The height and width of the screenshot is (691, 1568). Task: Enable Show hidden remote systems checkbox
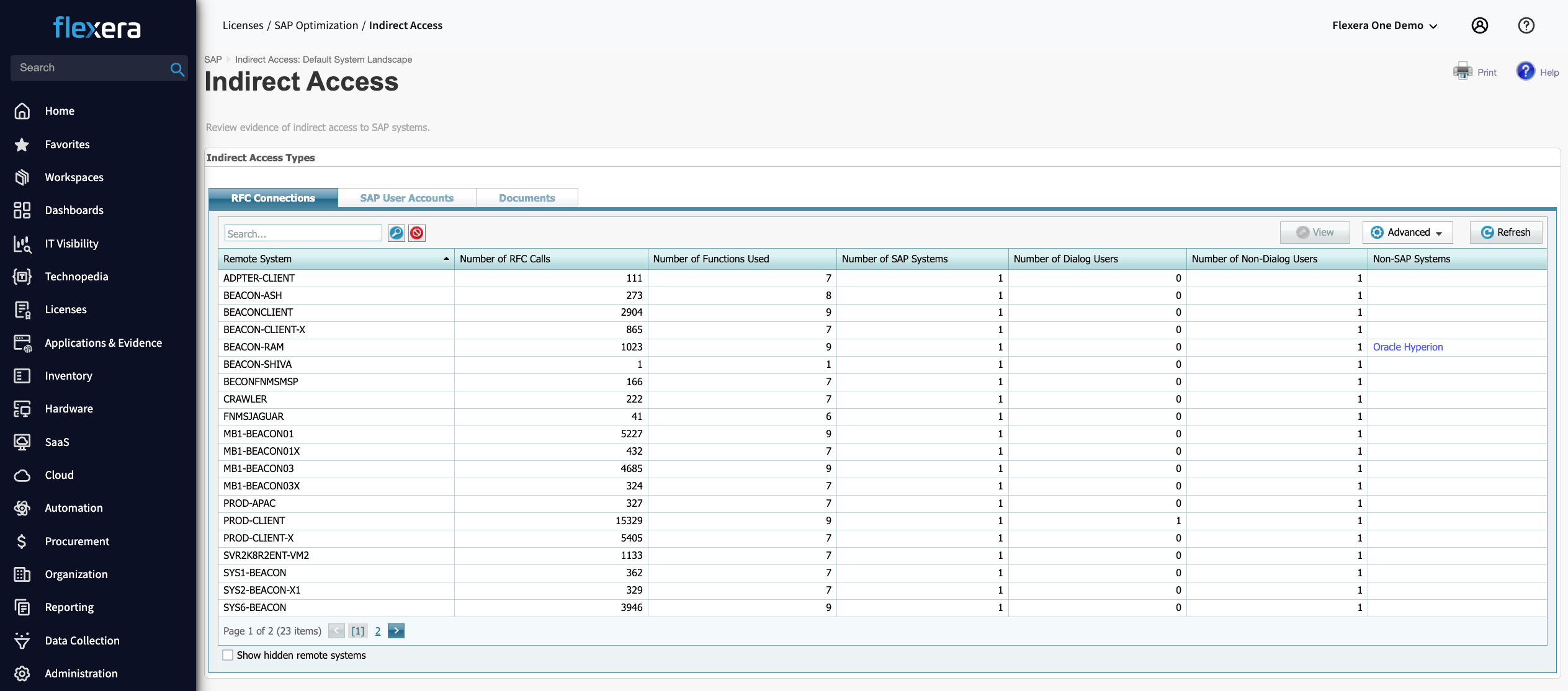tap(228, 656)
